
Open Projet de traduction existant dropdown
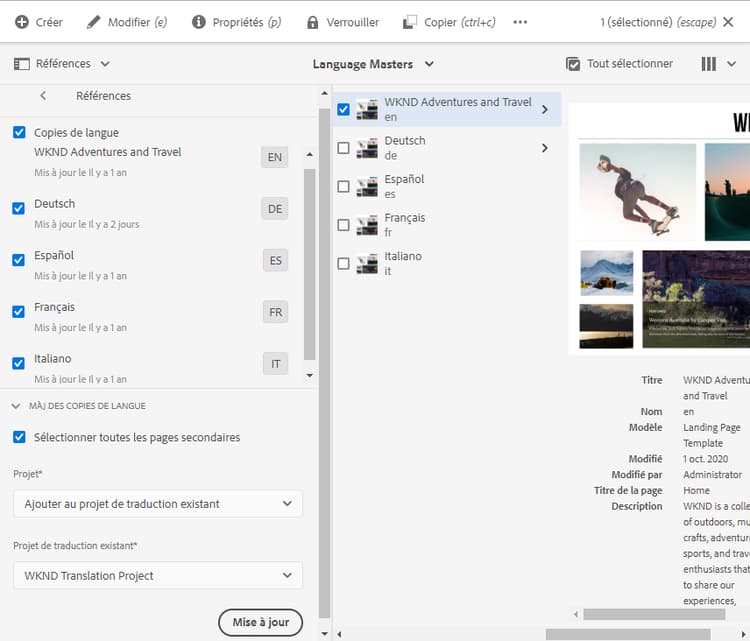point(158,575)
